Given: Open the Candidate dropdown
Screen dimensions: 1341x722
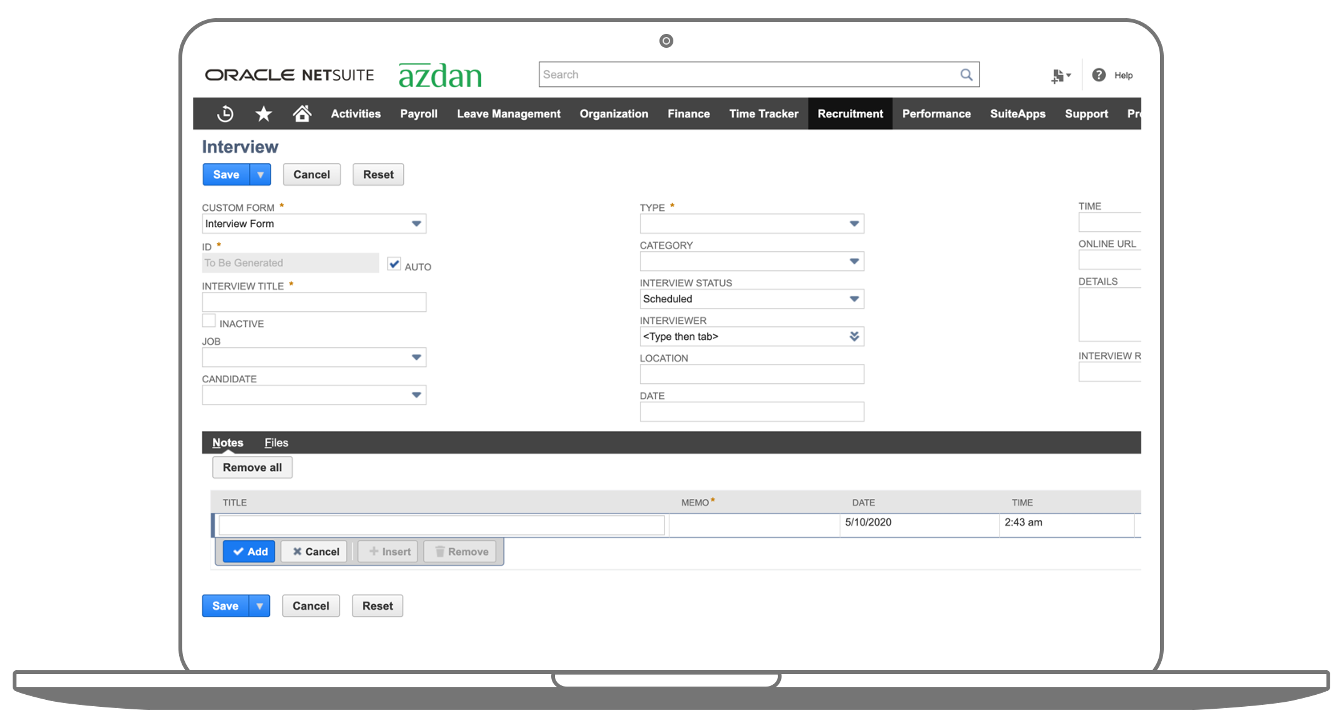Looking at the screenshot, I should 415,395.
